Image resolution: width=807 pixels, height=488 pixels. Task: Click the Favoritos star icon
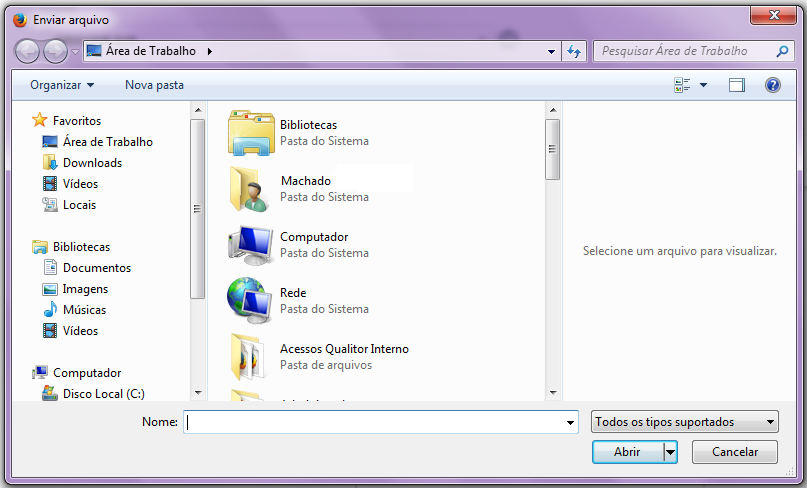[x=40, y=120]
